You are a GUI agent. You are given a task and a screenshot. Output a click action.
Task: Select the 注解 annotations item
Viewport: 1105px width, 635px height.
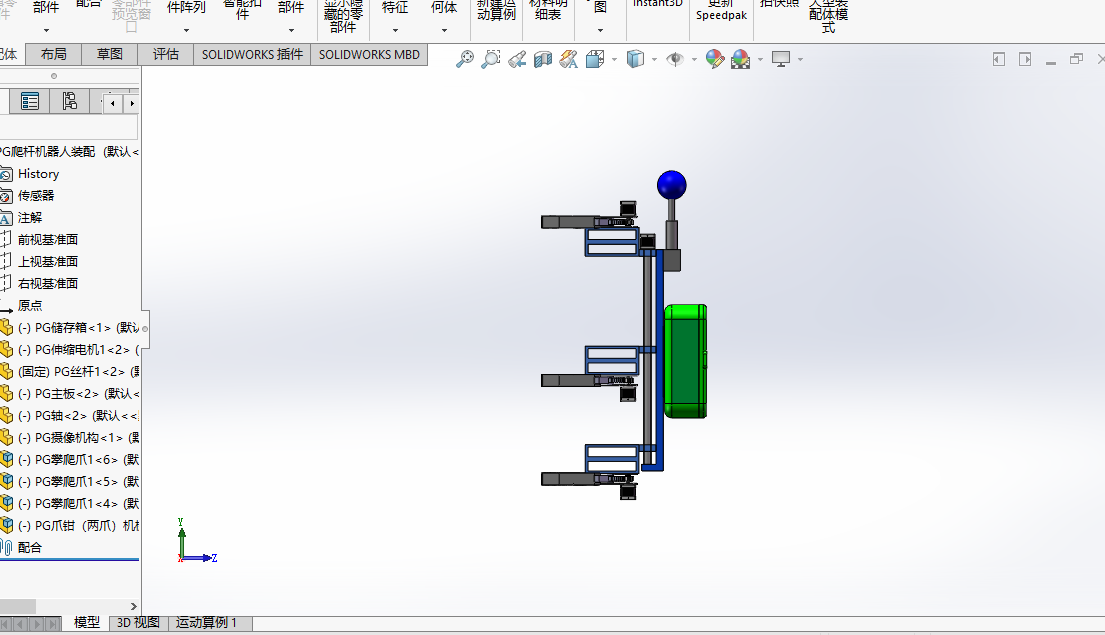(x=30, y=218)
